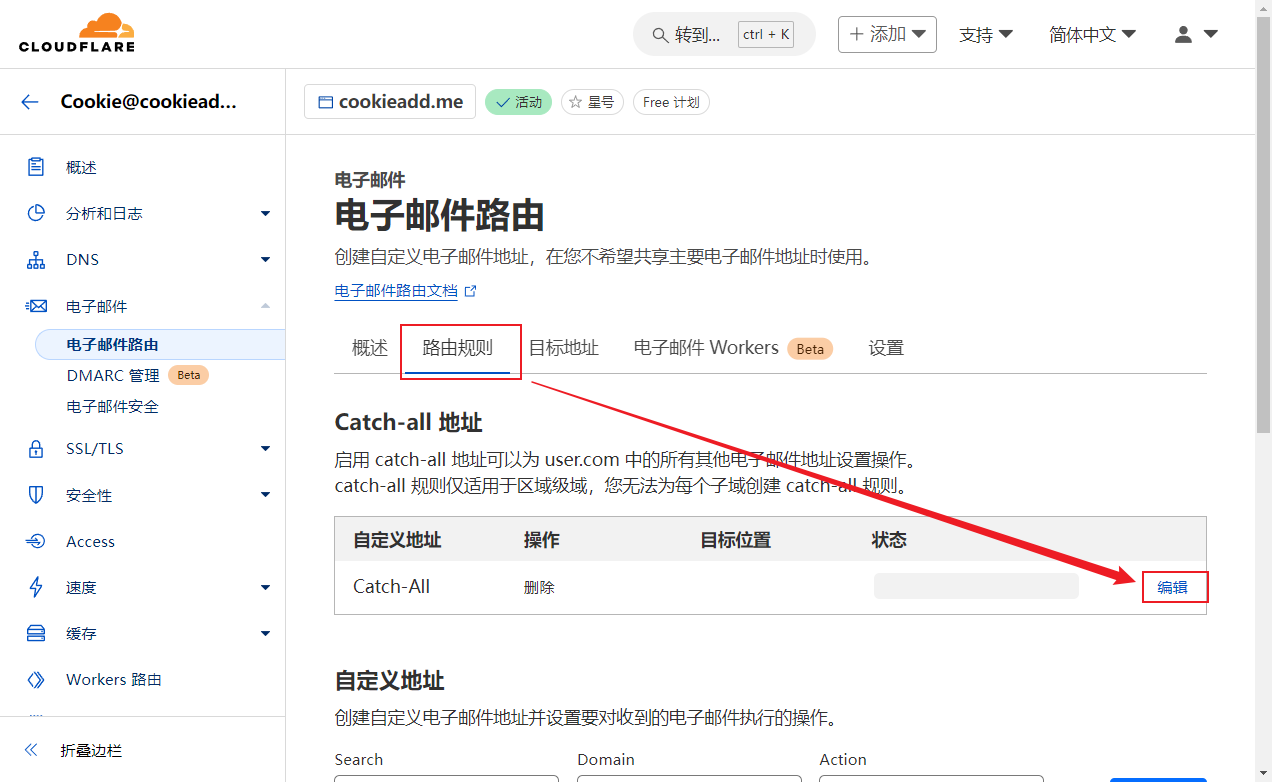Screen dimensions: 1272x782
Task: Collapse the 电子邮件 sidebar section
Action: pyautogui.click(x=265, y=306)
